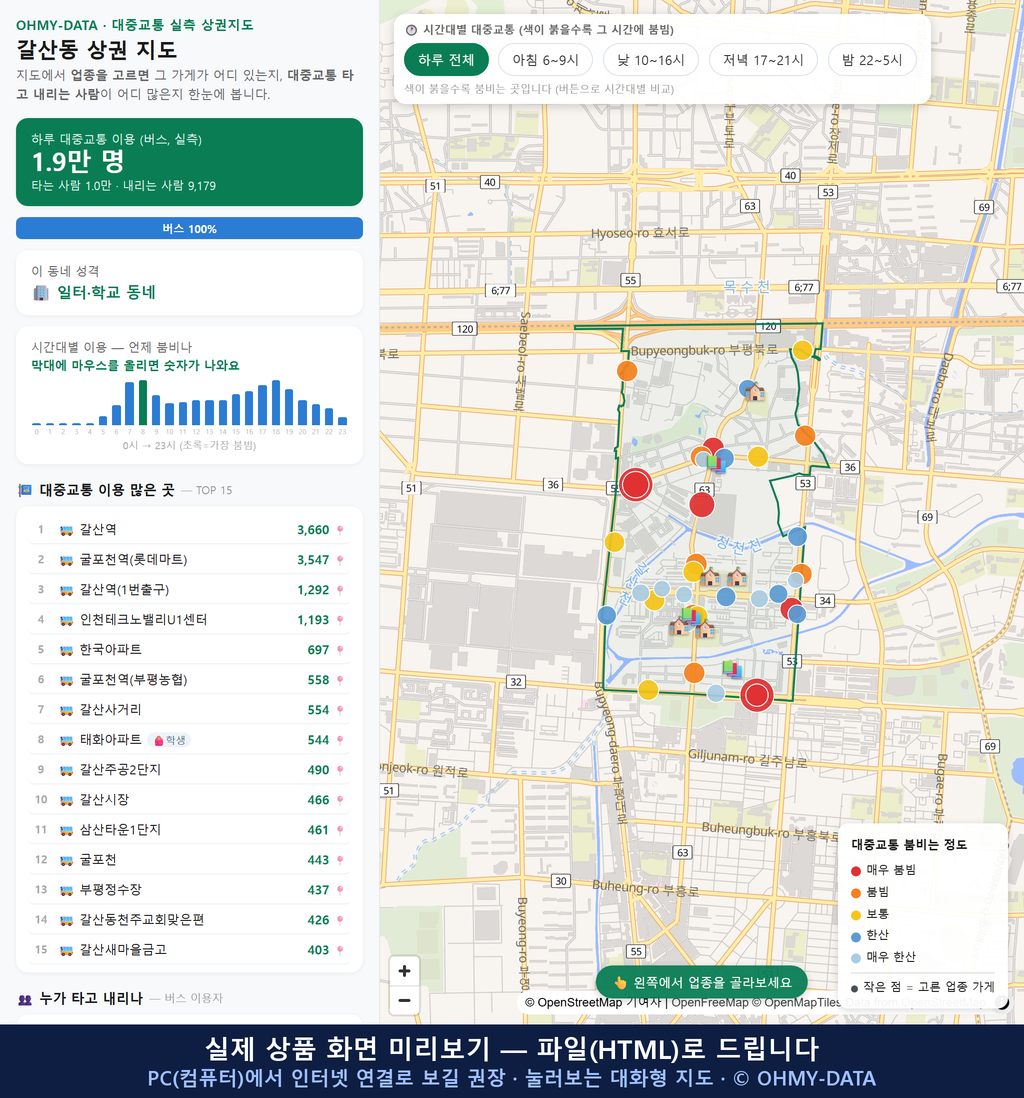Image resolution: width=1024 pixels, height=1098 pixels.
Task: Click the clock icon beside 시간대별 대중교통 heading
Action: pos(411,30)
